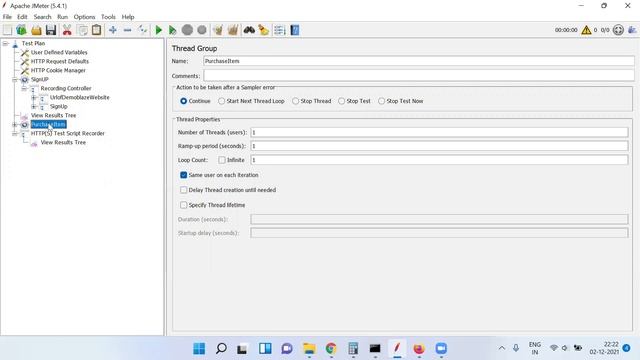This screenshot has width=640, height=360.
Task: Click the Ramp-up period field
Action: tap(439, 146)
